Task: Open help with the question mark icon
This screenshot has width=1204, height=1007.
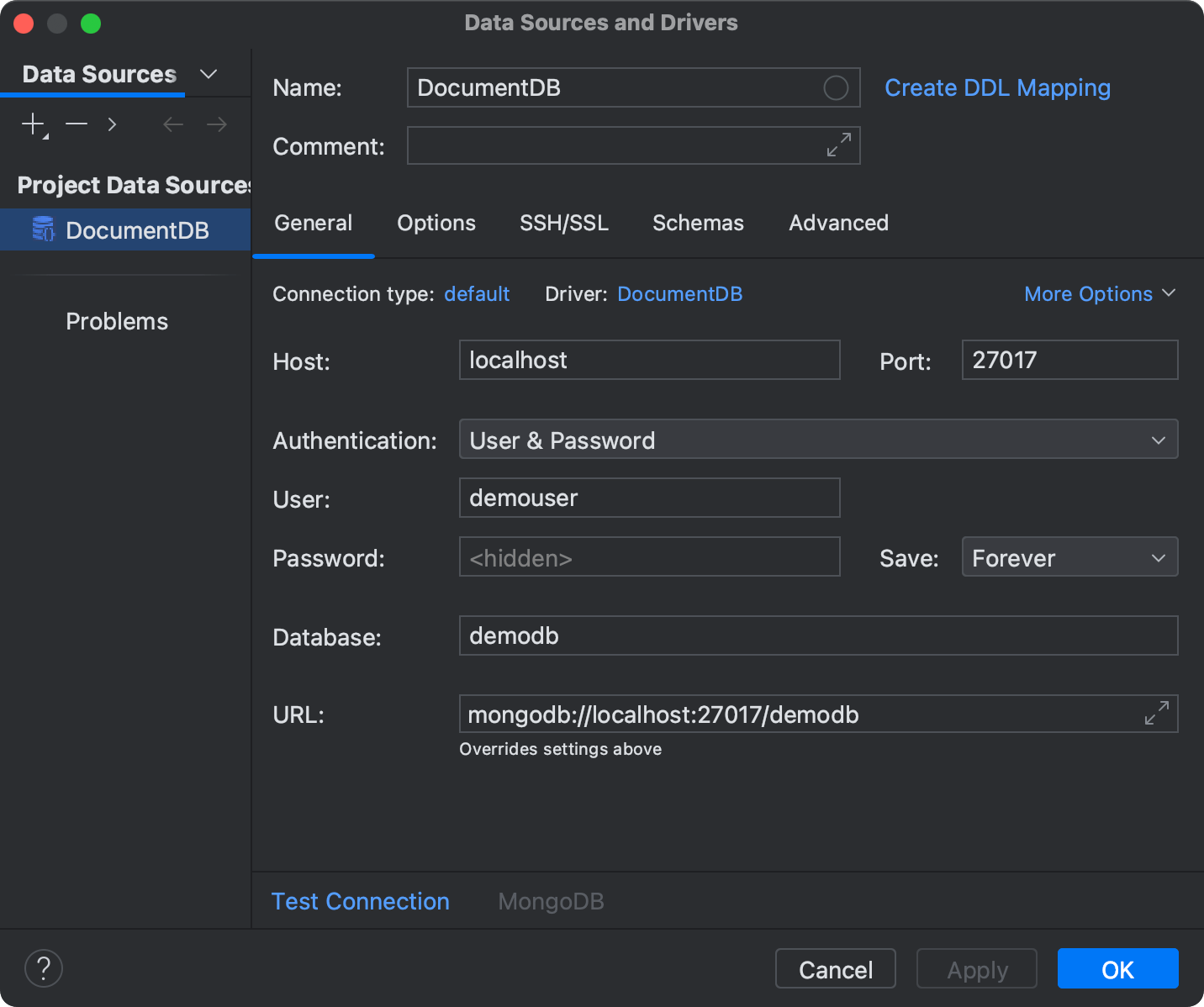Action: (43, 968)
